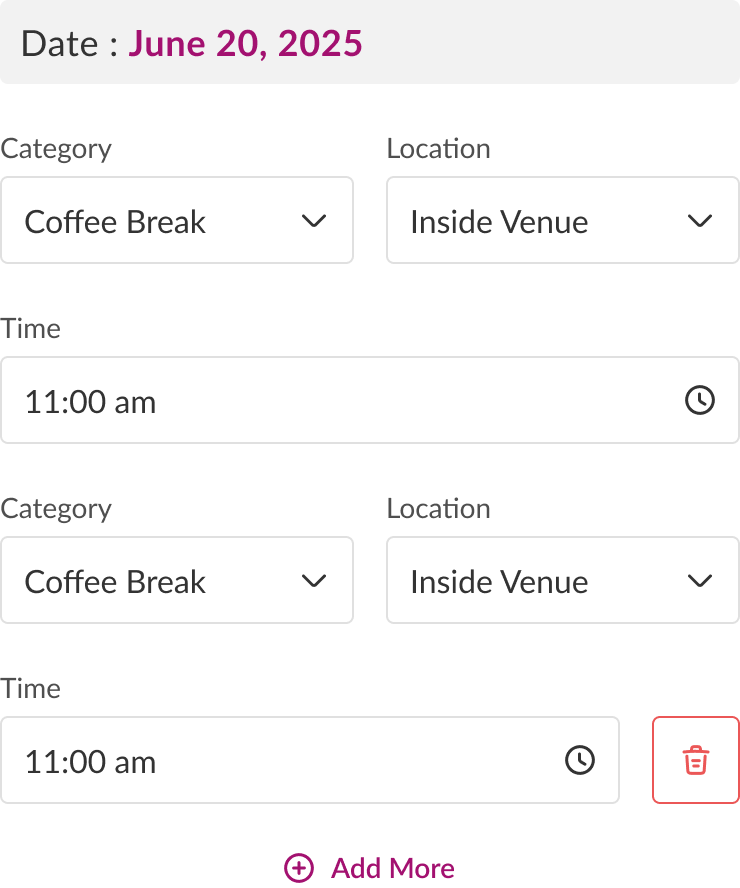Click the chevron arrow in the second Category dropdown

tap(314, 581)
